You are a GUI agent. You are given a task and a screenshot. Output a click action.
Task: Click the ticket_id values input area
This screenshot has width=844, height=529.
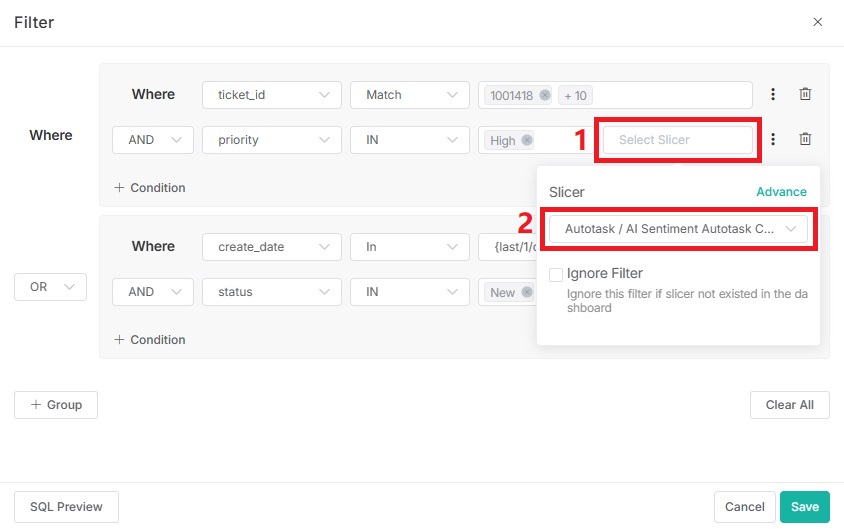point(615,95)
